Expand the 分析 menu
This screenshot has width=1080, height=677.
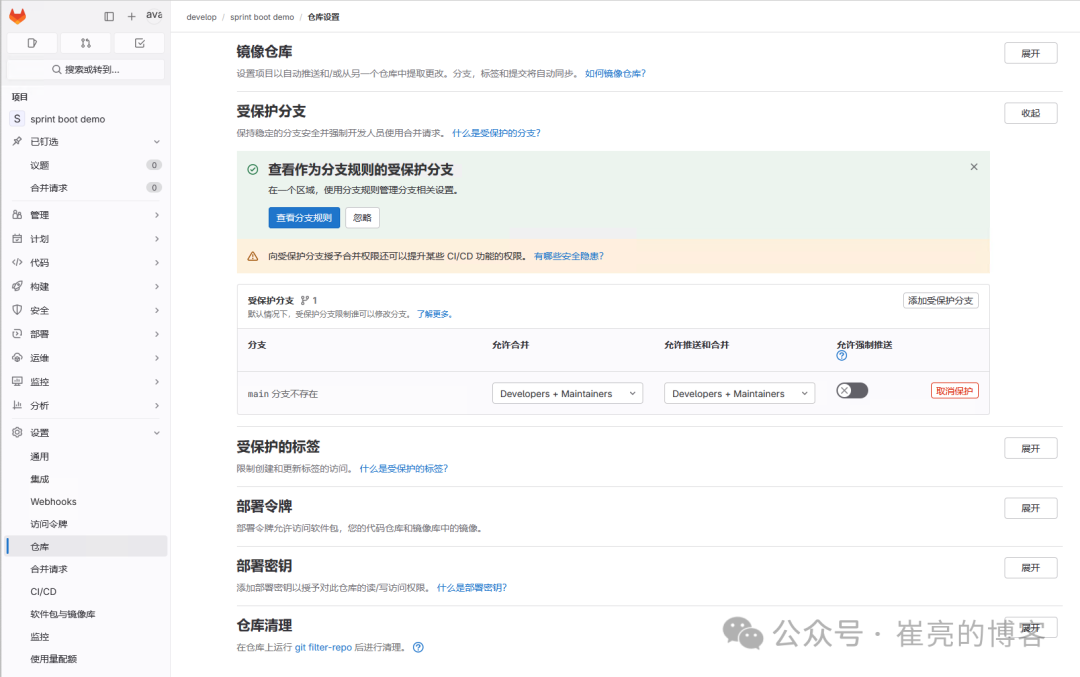click(85, 406)
